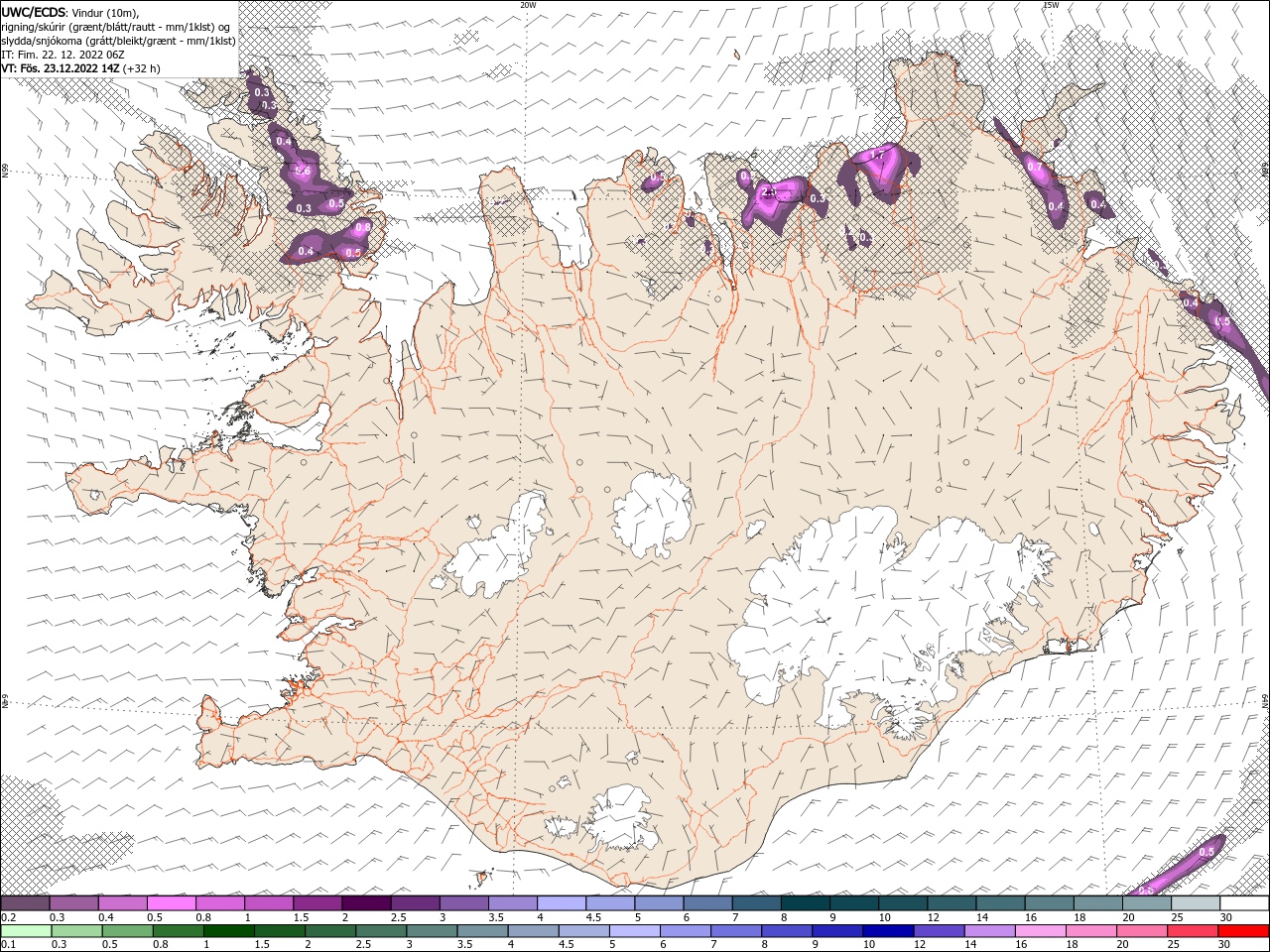Screen dimensions: 1270x952
Task: Click the 0.8 snowfall value in the Westfjords
Action: [362, 228]
